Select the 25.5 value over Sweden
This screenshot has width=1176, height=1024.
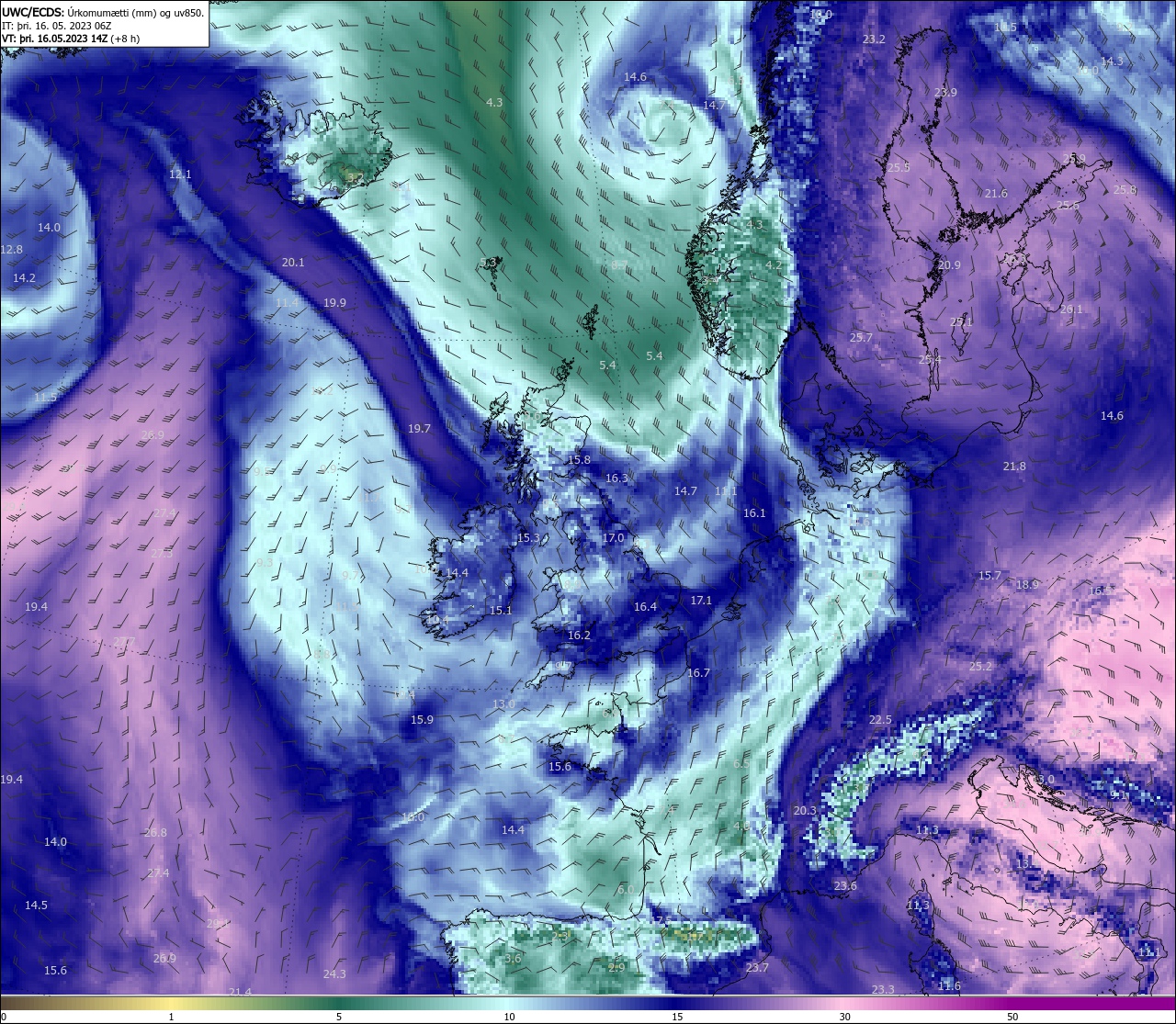(899, 168)
